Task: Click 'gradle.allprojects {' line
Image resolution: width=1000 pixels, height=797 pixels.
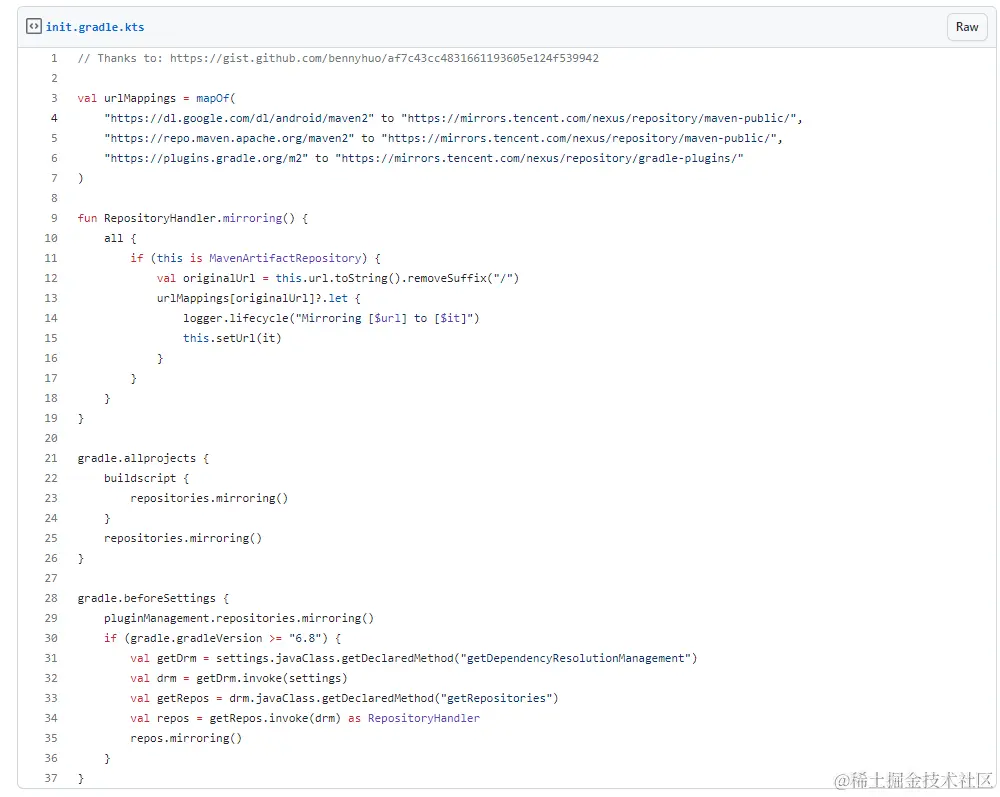Action: [x=143, y=458]
